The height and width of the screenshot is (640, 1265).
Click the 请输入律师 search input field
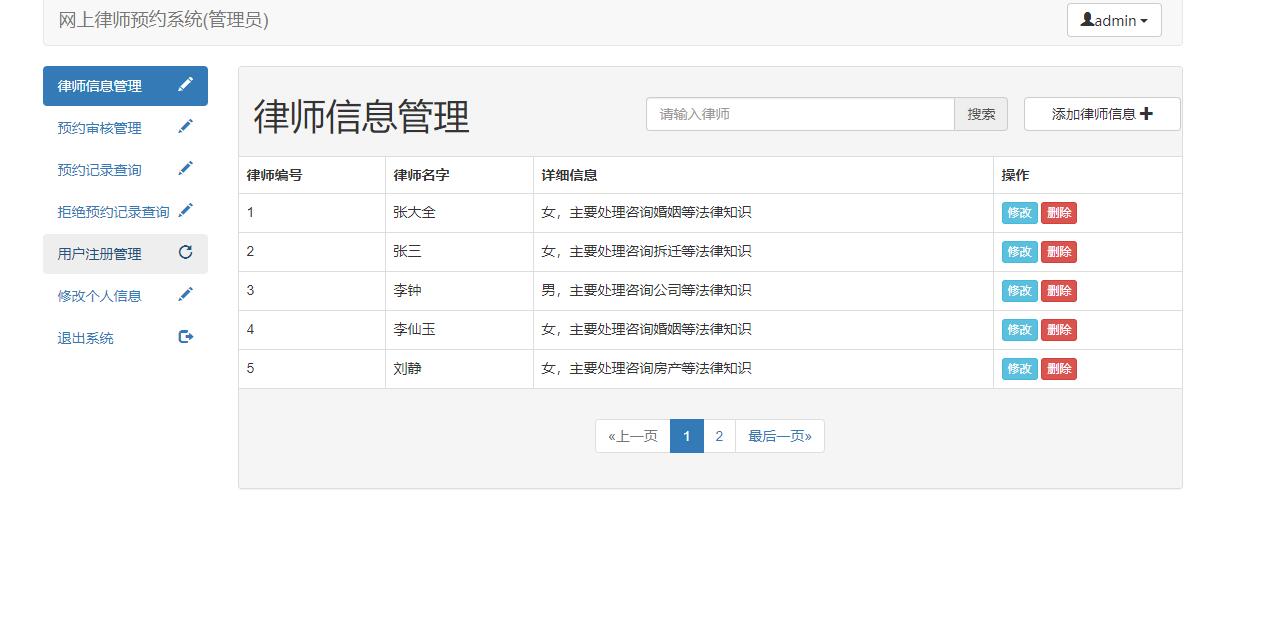tap(799, 114)
